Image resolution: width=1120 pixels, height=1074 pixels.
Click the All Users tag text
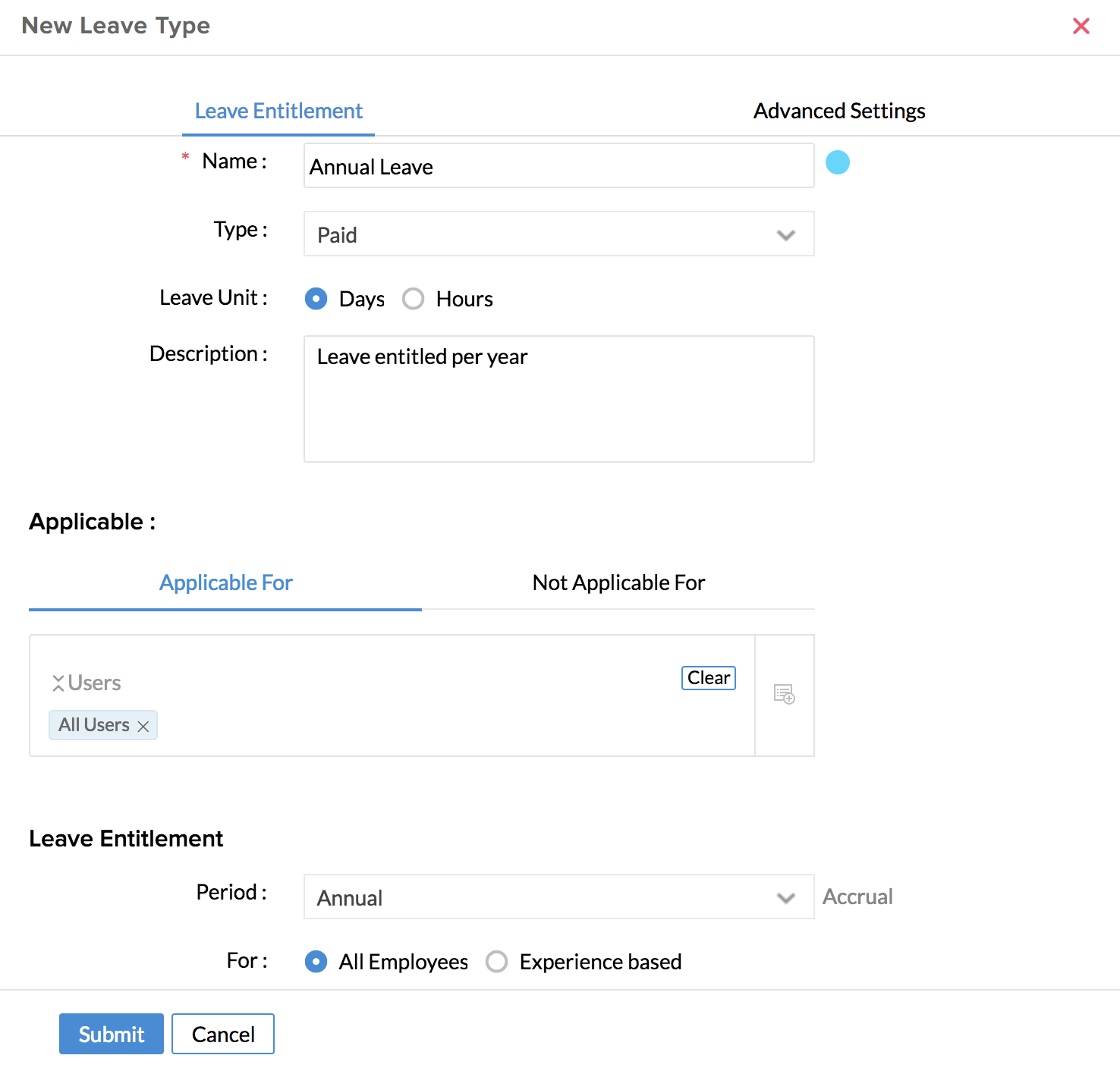(94, 725)
